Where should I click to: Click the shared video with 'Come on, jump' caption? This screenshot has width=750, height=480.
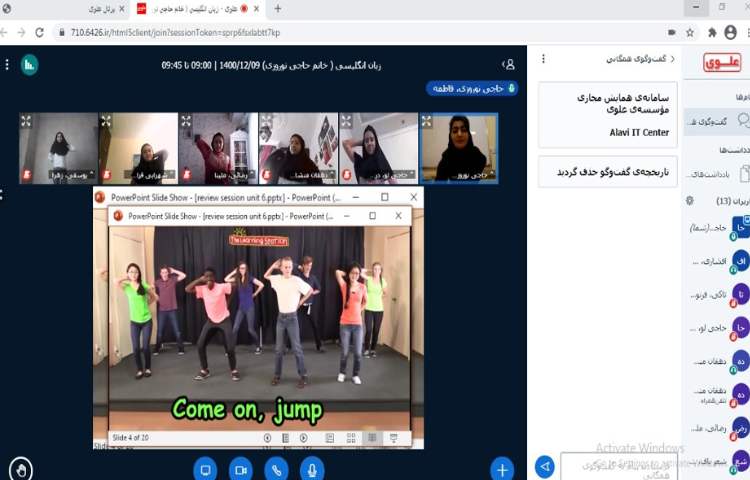(260, 327)
